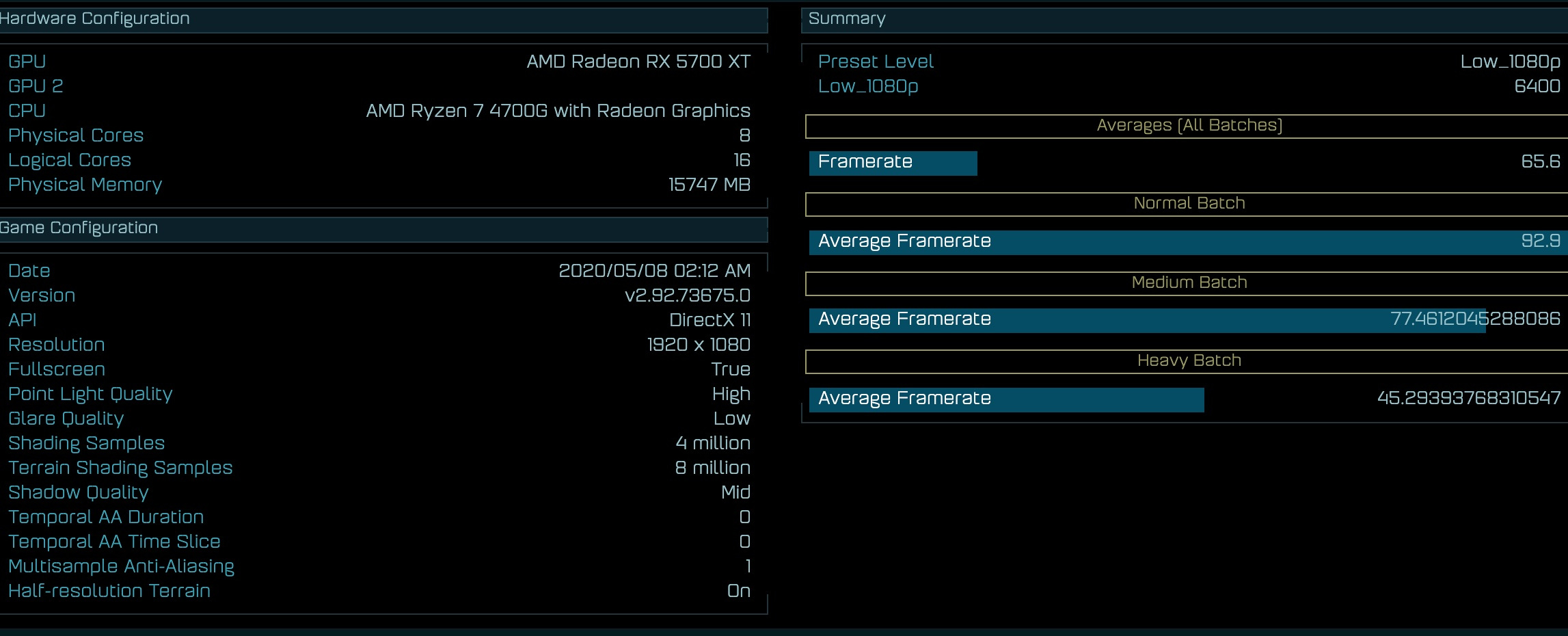
Task: Click the Glare Quality label
Action: click(66, 419)
